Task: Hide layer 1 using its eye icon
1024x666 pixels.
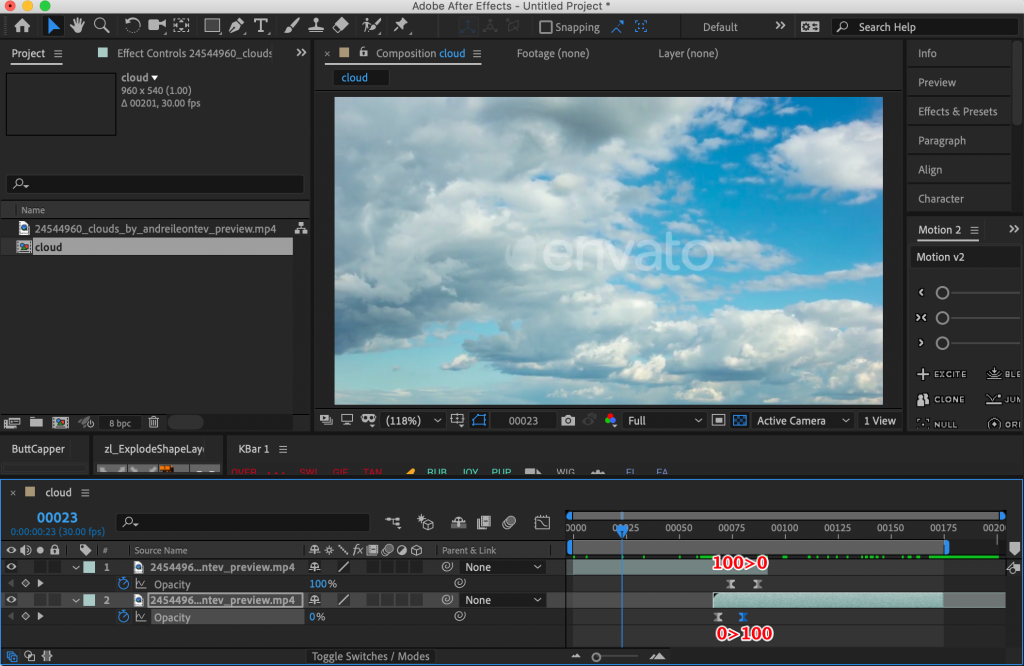Action: pos(12,567)
